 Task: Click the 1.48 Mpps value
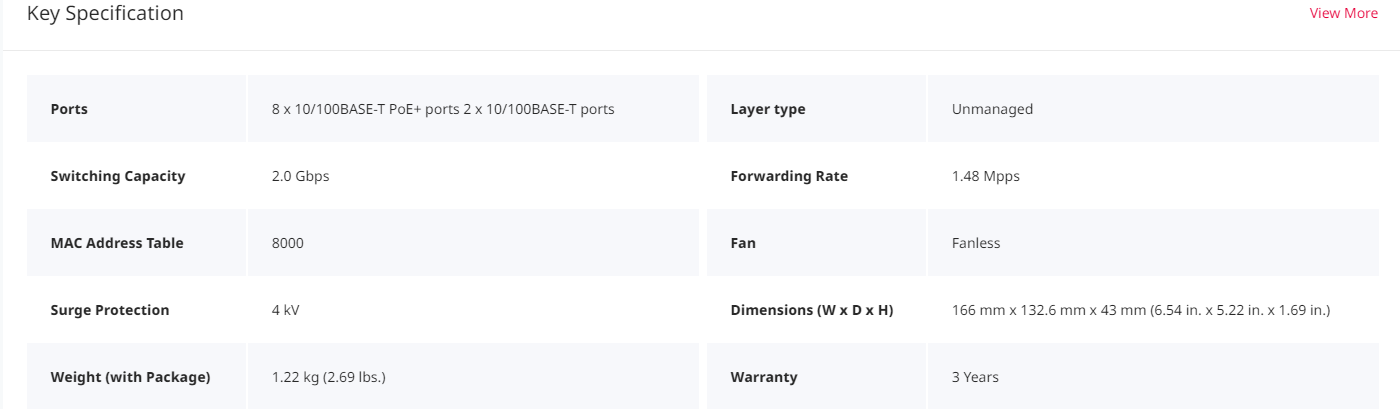[x=986, y=176]
